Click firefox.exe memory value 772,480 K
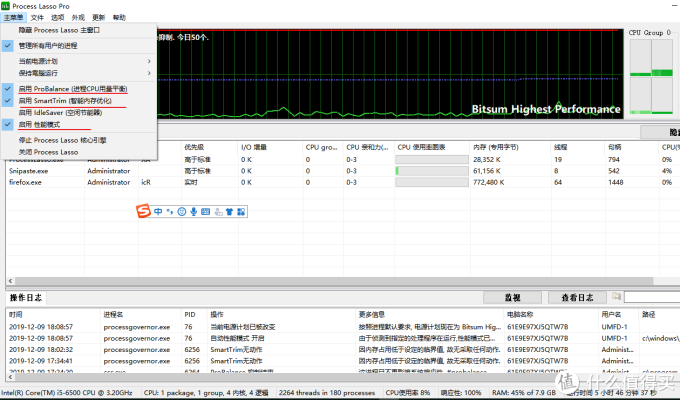The height and width of the screenshot is (400, 680). point(488,182)
